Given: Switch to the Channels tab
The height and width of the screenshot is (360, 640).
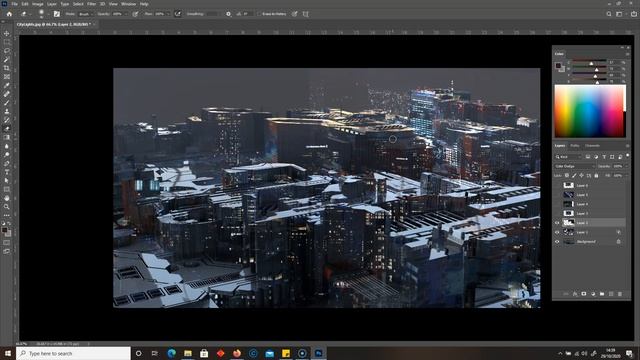Looking at the screenshot, I should [x=592, y=146].
